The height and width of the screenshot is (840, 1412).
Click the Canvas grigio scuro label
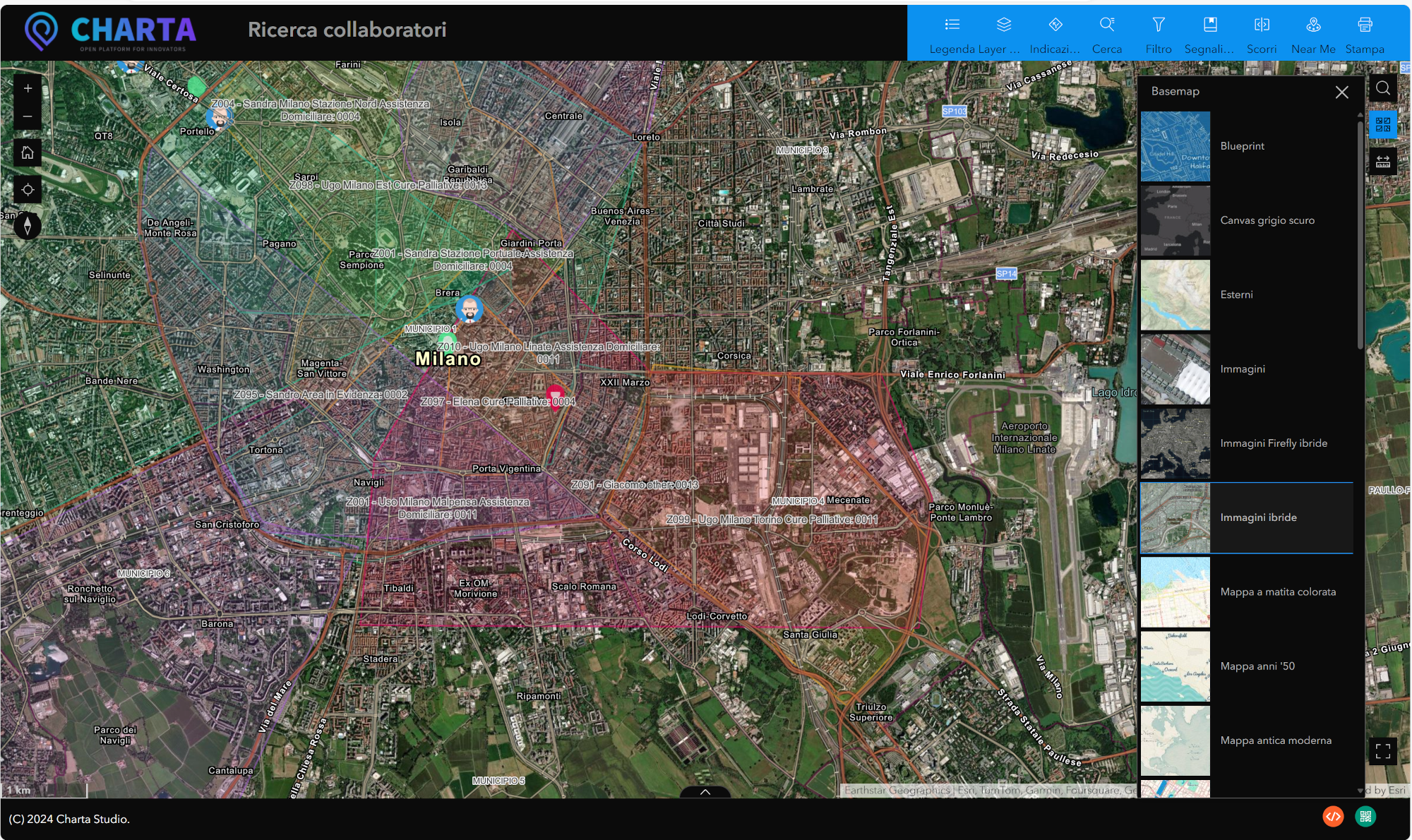point(1267,220)
